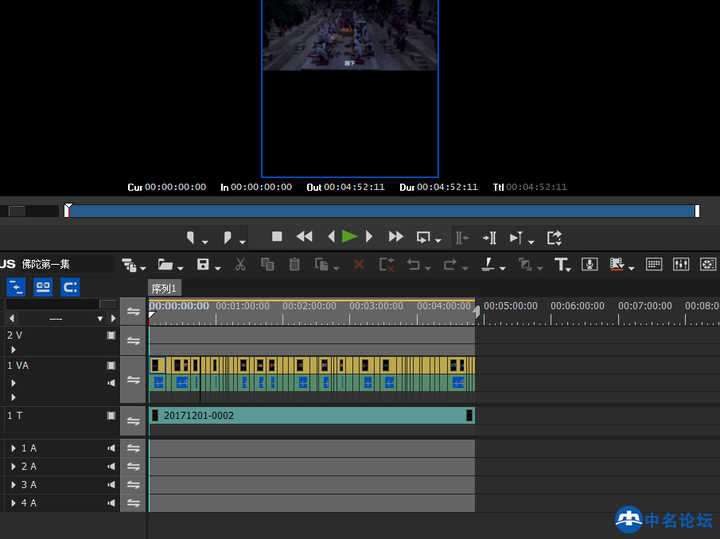This screenshot has height=539, width=720.
Task: Click the Open project folder icon
Action: coord(165,265)
